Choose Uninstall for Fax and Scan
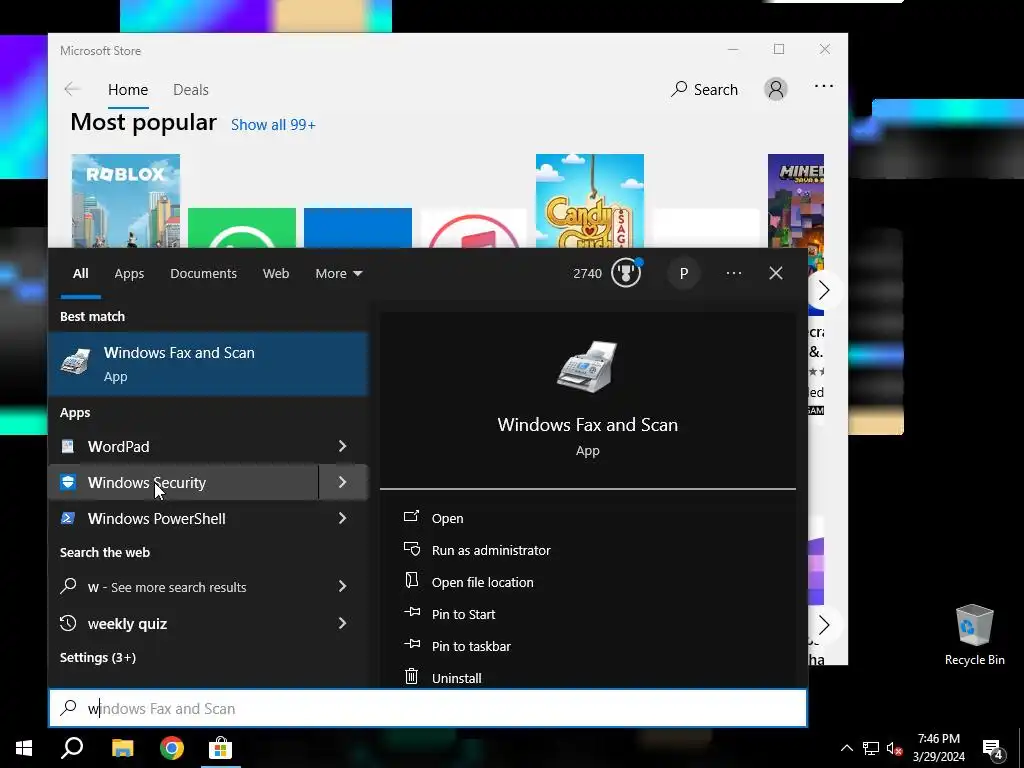This screenshot has width=1024, height=768. [456, 678]
